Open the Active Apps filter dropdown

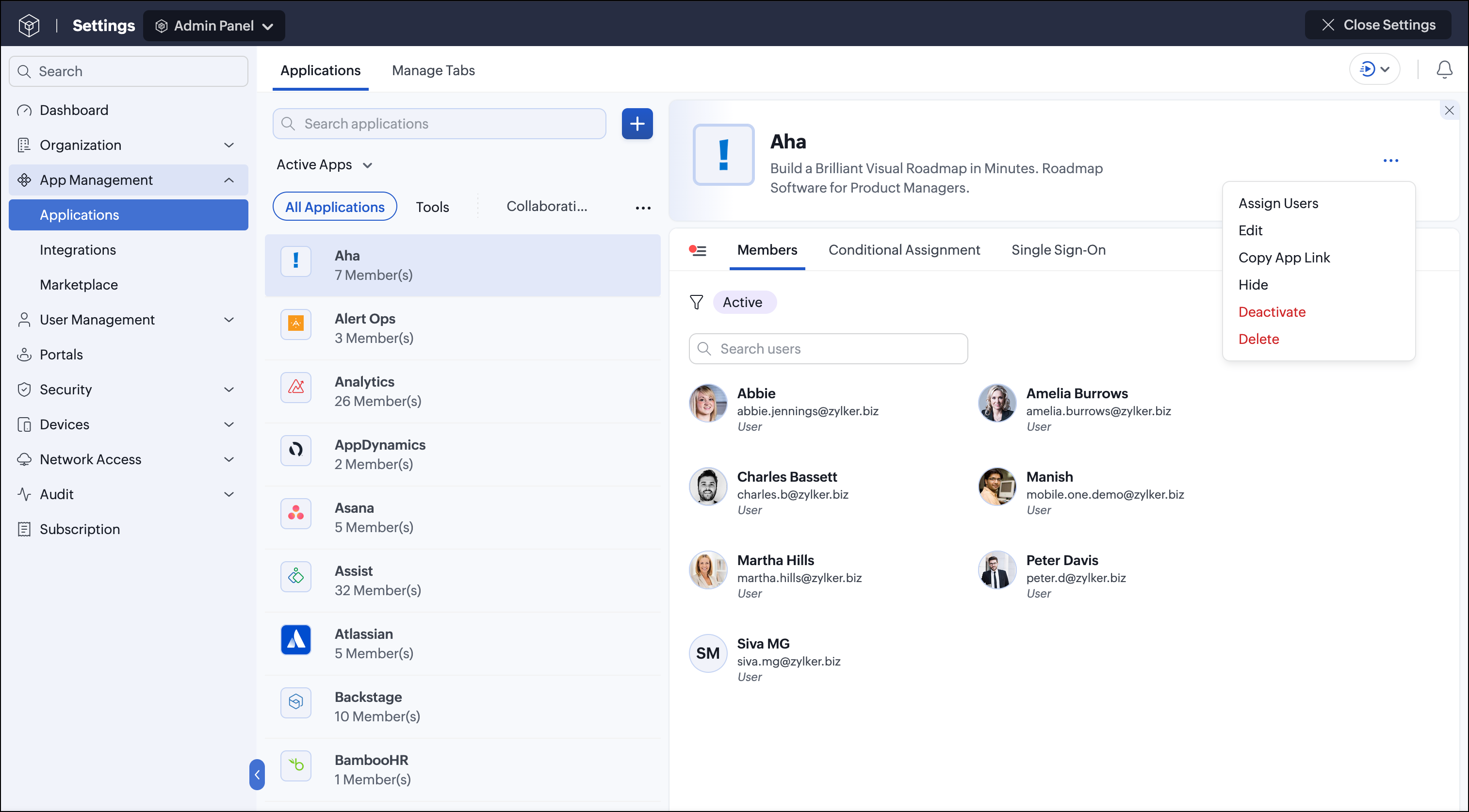pyautogui.click(x=325, y=165)
